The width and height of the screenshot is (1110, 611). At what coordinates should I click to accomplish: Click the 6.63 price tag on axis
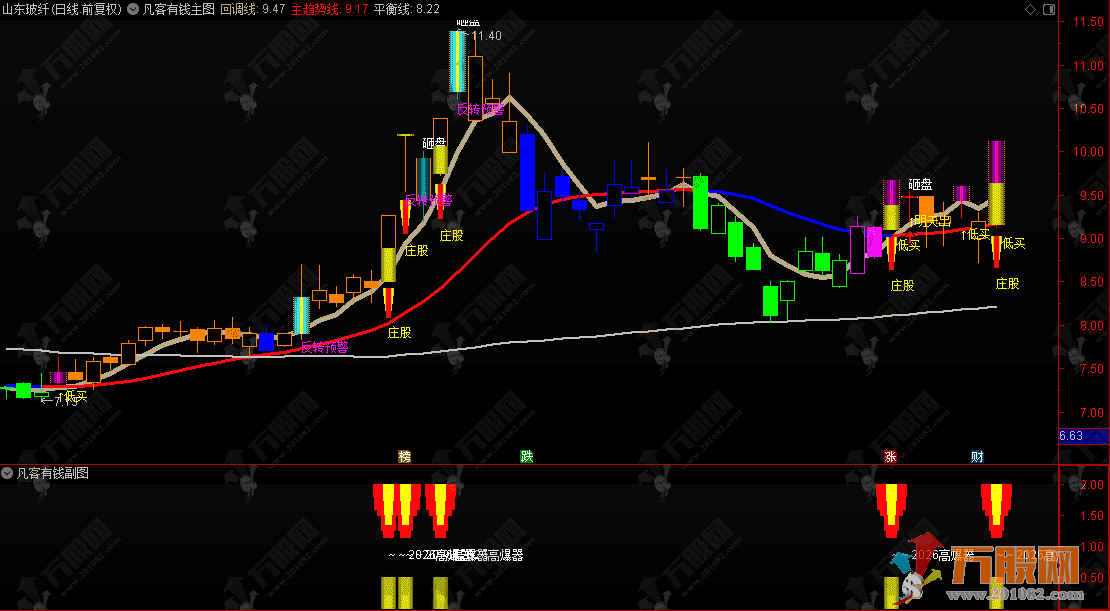1071,436
